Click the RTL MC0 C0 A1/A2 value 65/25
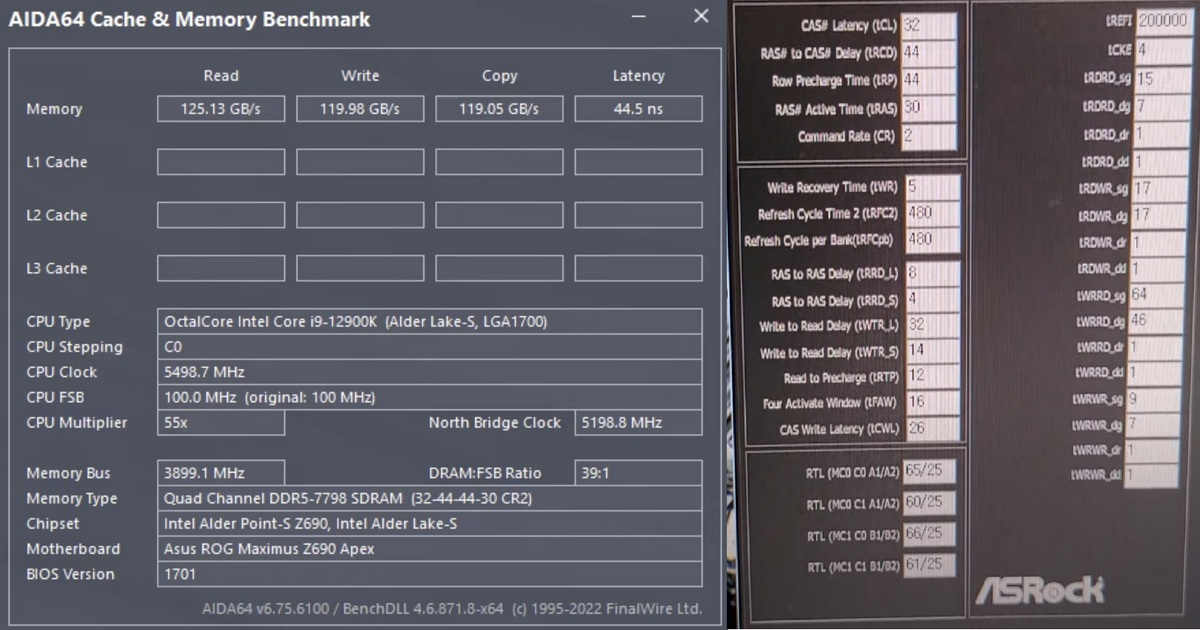This screenshot has width=1200, height=630. [929, 471]
